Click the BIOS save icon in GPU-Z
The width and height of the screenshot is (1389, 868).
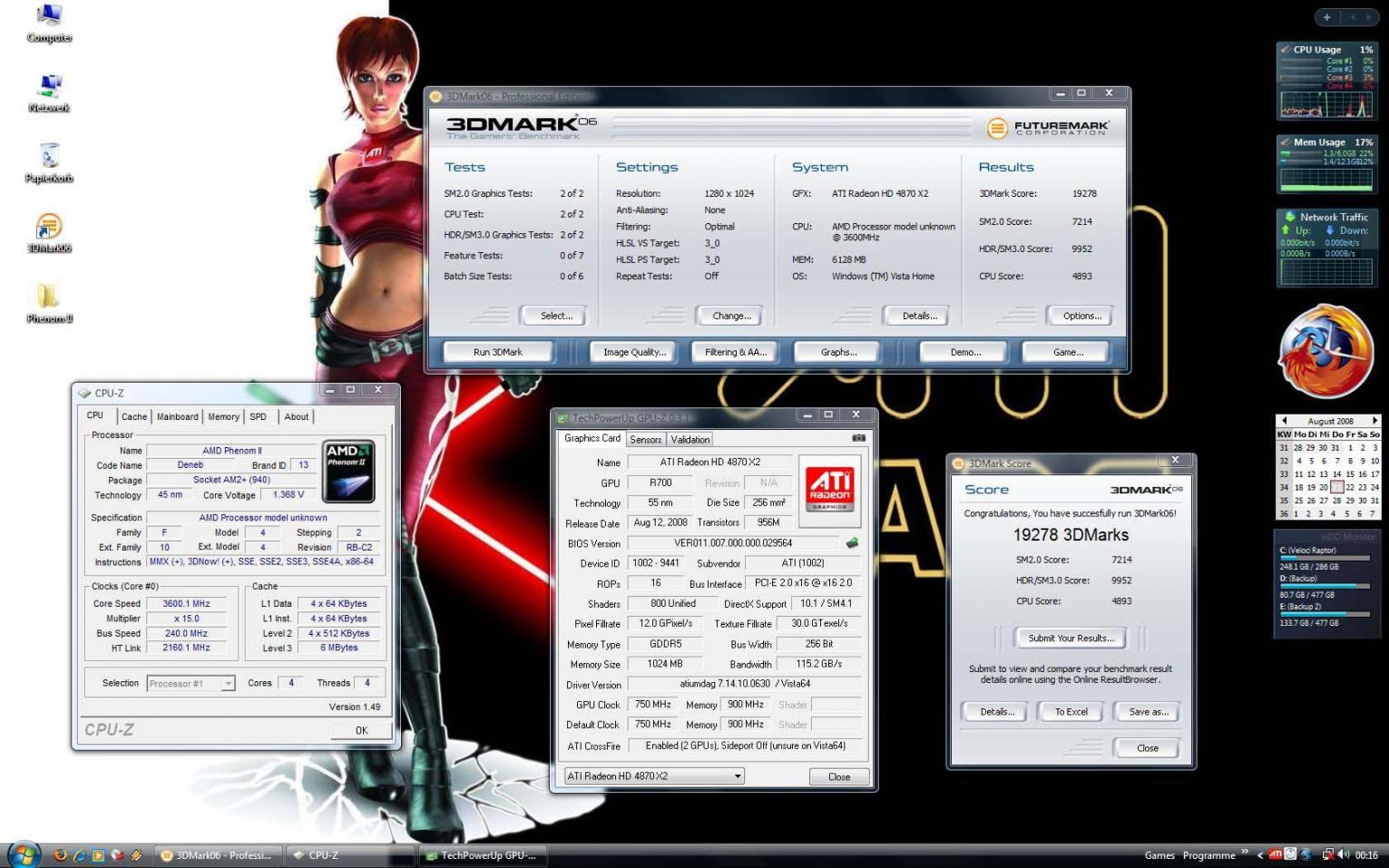point(852,543)
